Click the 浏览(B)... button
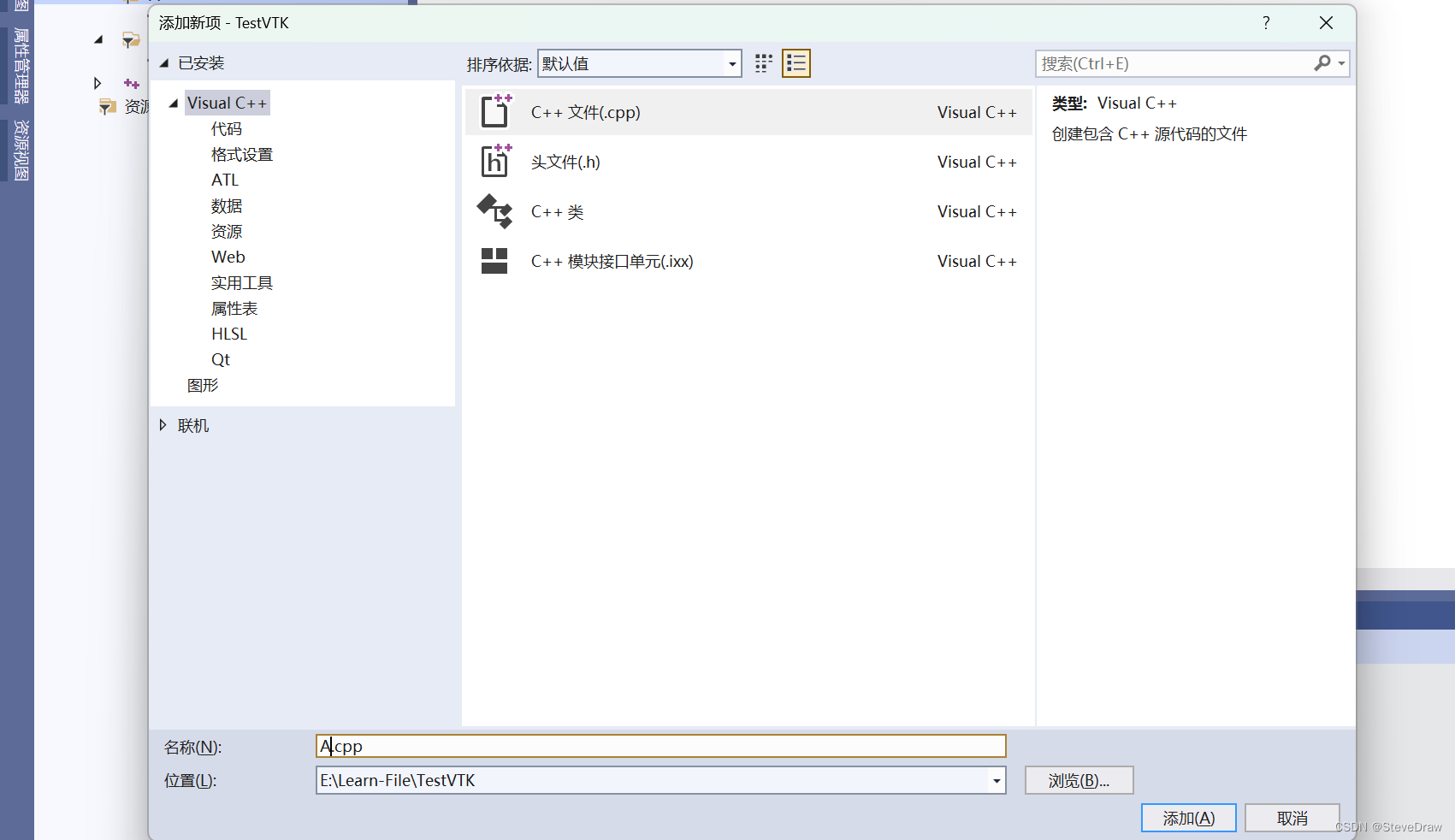This screenshot has width=1455, height=840. pyautogui.click(x=1079, y=780)
